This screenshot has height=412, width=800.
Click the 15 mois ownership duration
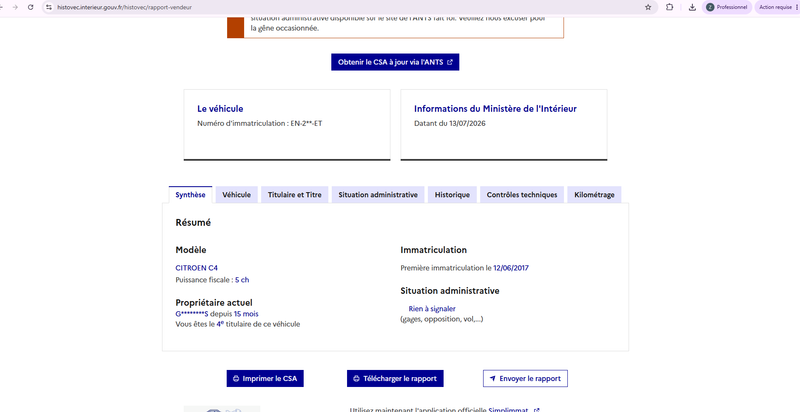click(x=246, y=314)
